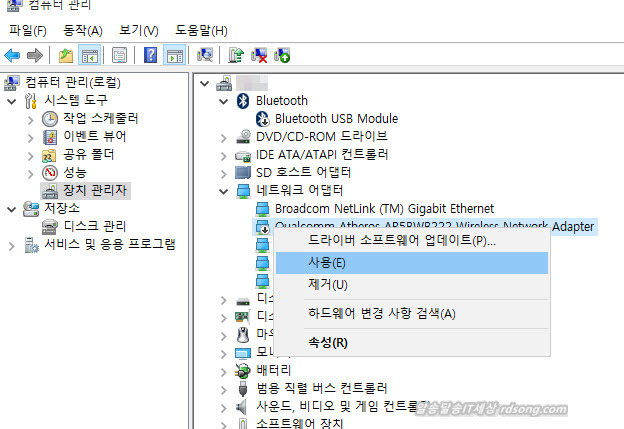Screen dimensions: 624x429
Task: Choose 사용(E) from the context menu
Action: click(x=326, y=263)
